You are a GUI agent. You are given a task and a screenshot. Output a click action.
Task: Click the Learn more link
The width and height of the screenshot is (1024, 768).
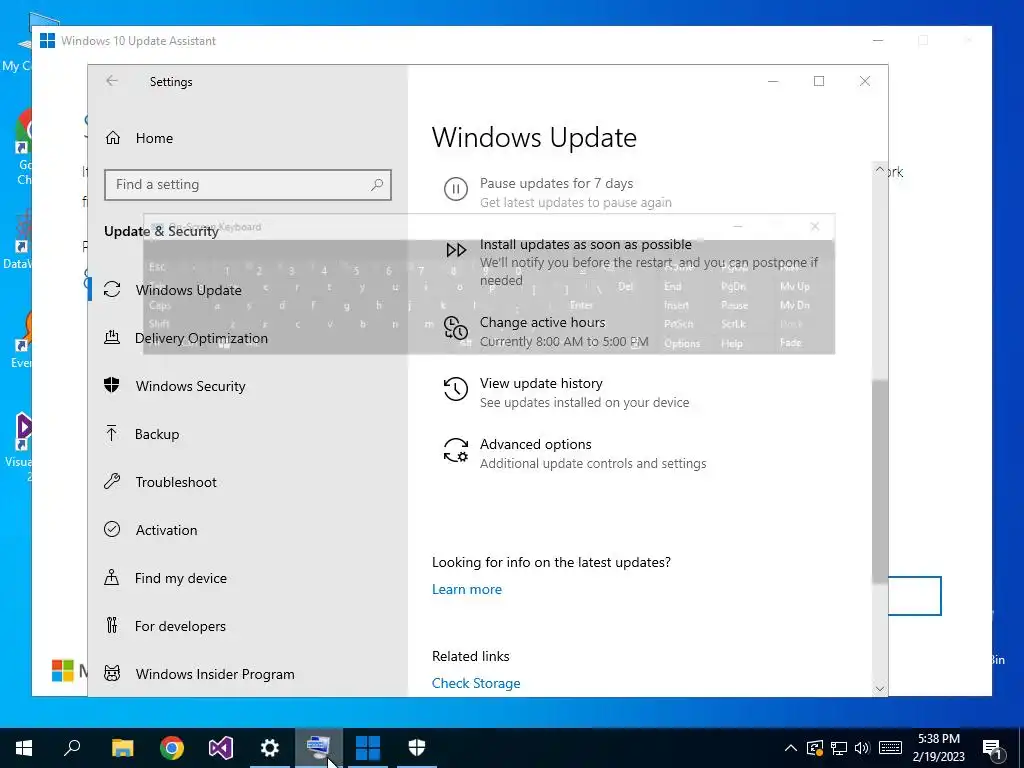467,589
